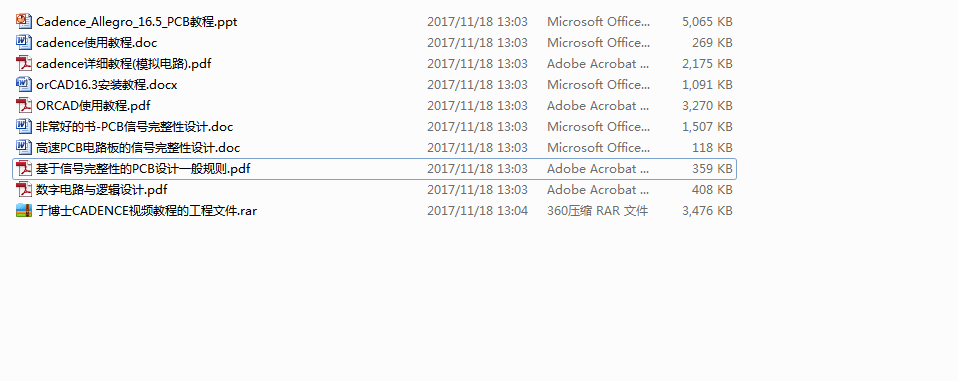Screen dimensions: 958x381
Task: Click the RAR archive icon of 于博士CADENCE视频教程的工程文件.rar
Action: pyautogui.click(x=23, y=211)
